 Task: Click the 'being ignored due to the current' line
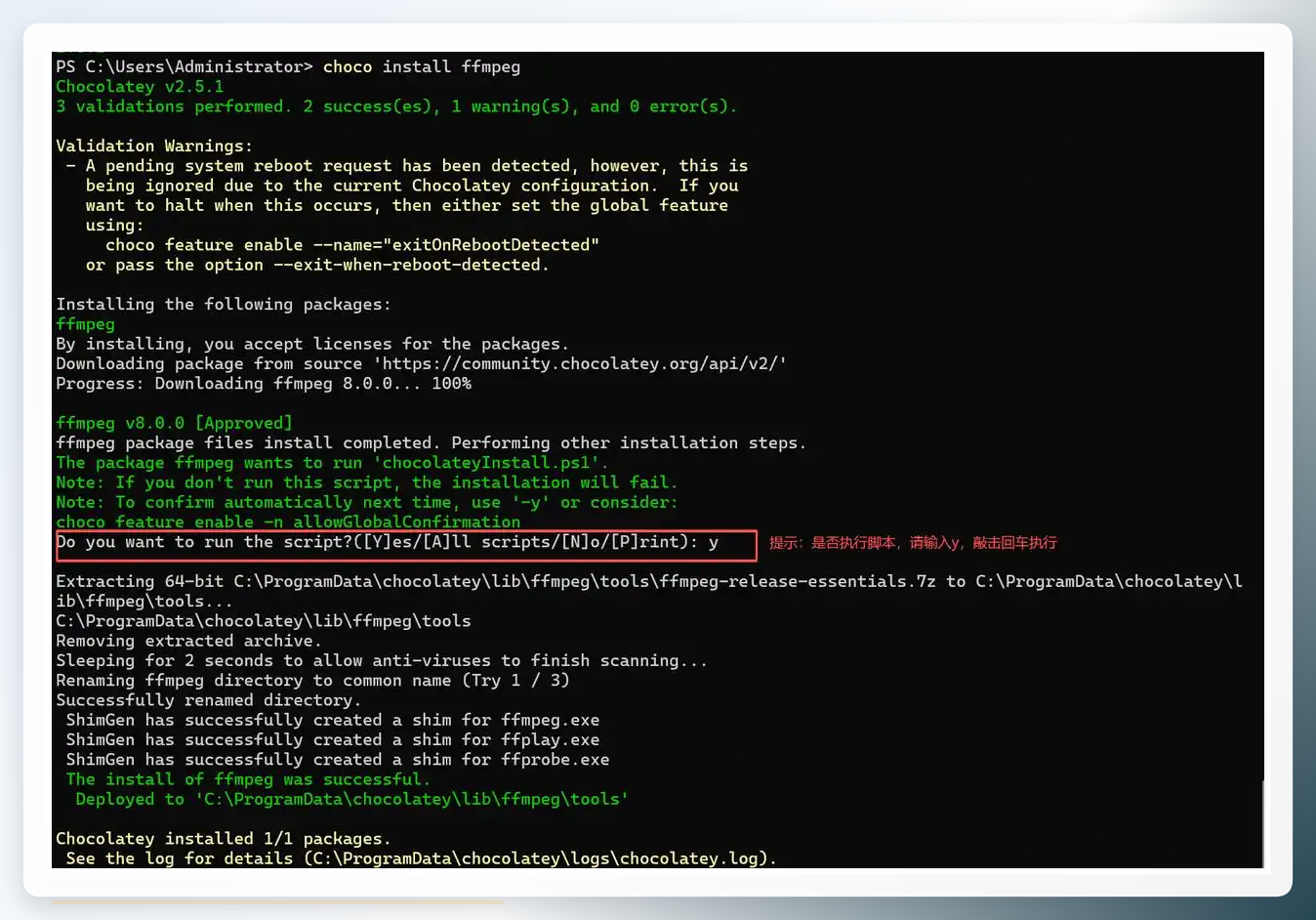click(412, 186)
